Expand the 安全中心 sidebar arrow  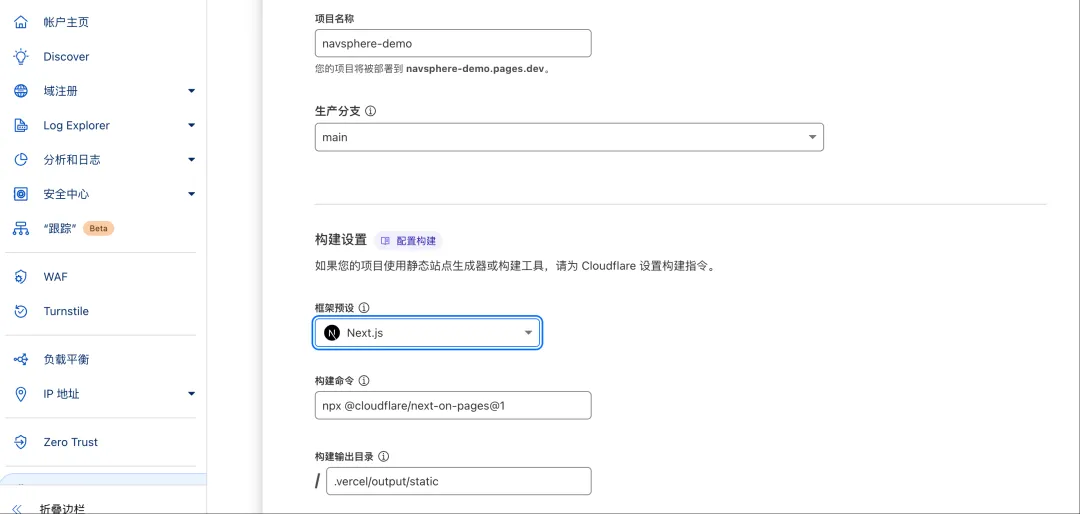click(191, 194)
